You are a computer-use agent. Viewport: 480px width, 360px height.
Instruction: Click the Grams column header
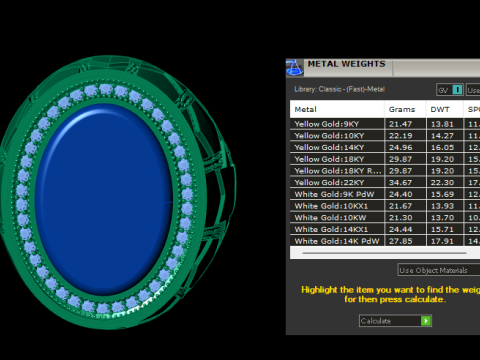(x=405, y=109)
